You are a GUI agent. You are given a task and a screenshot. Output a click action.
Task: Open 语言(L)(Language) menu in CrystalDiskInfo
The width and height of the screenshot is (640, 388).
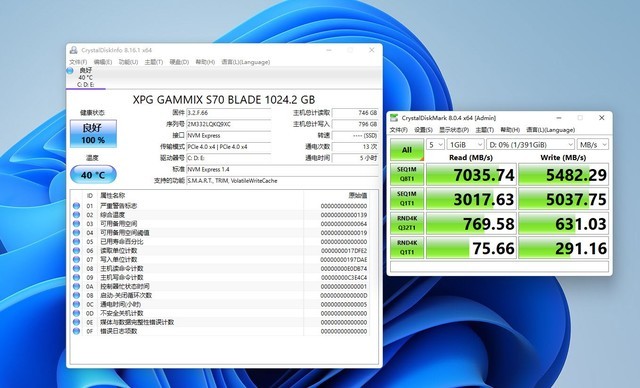click(x=246, y=62)
